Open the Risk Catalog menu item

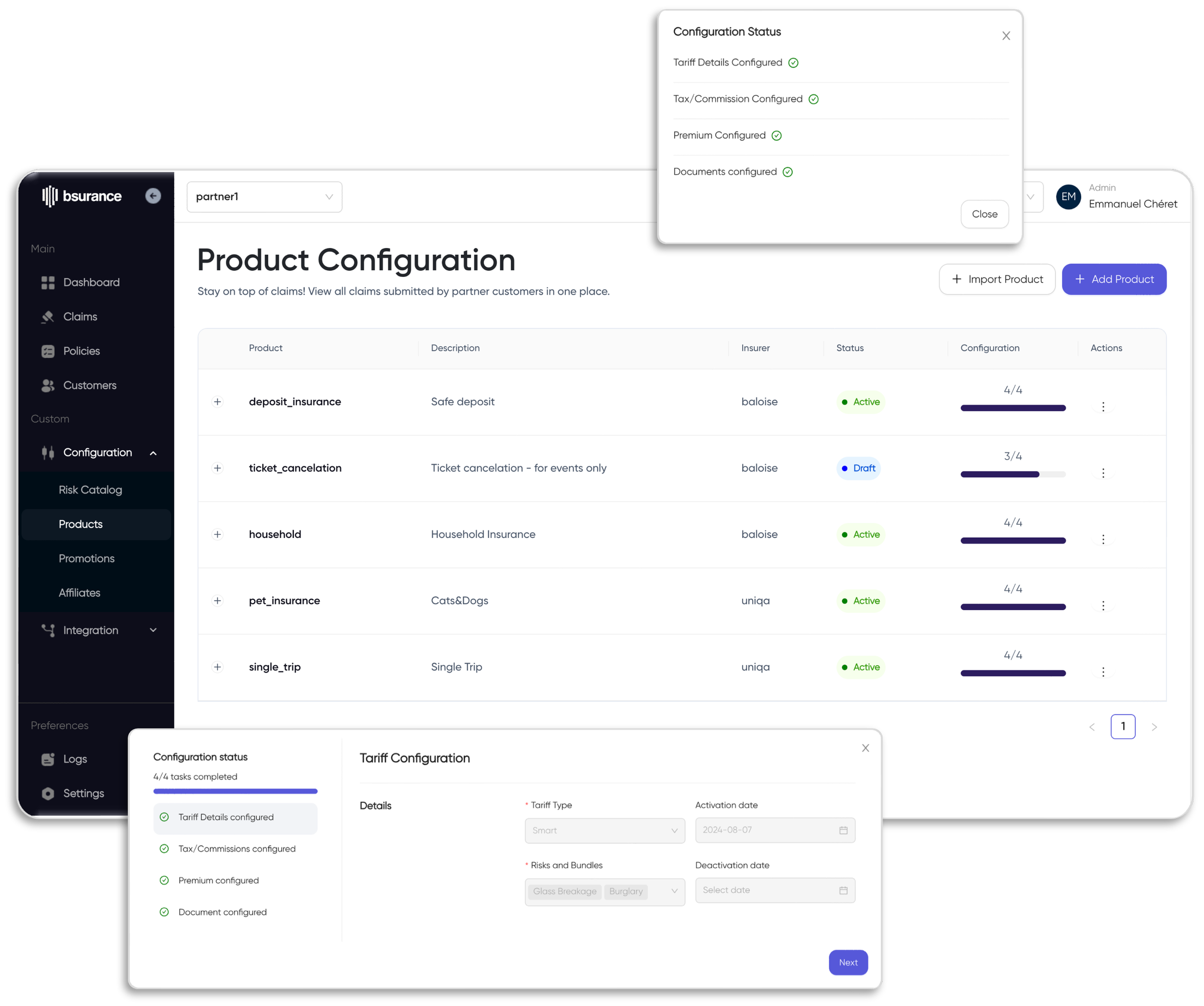(90, 490)
